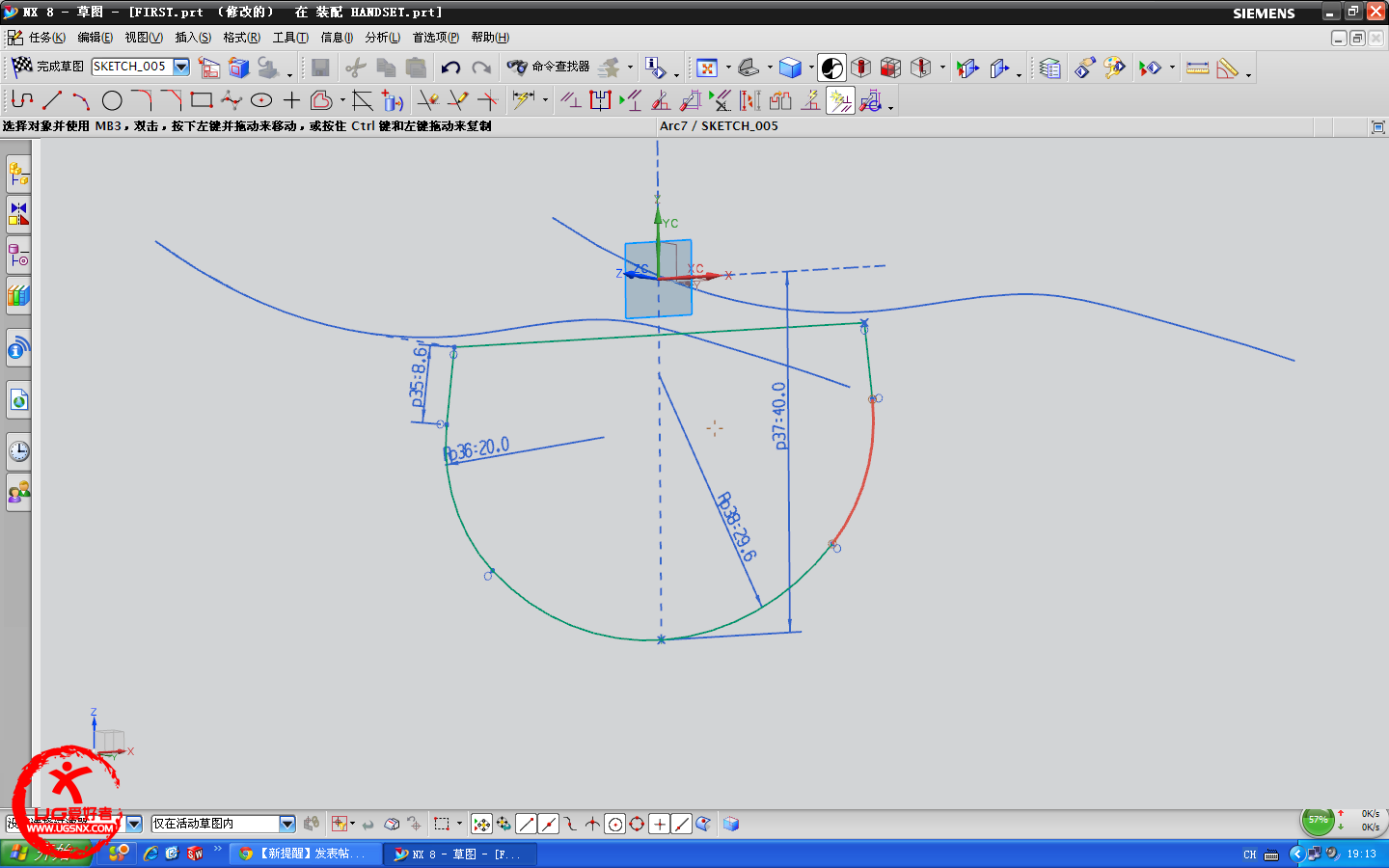Image resolution: width=1389 pixels, height=868 pixels.
Task: Open the selection scope dropdown 仅在活动草图内
Action: point(223,824)
